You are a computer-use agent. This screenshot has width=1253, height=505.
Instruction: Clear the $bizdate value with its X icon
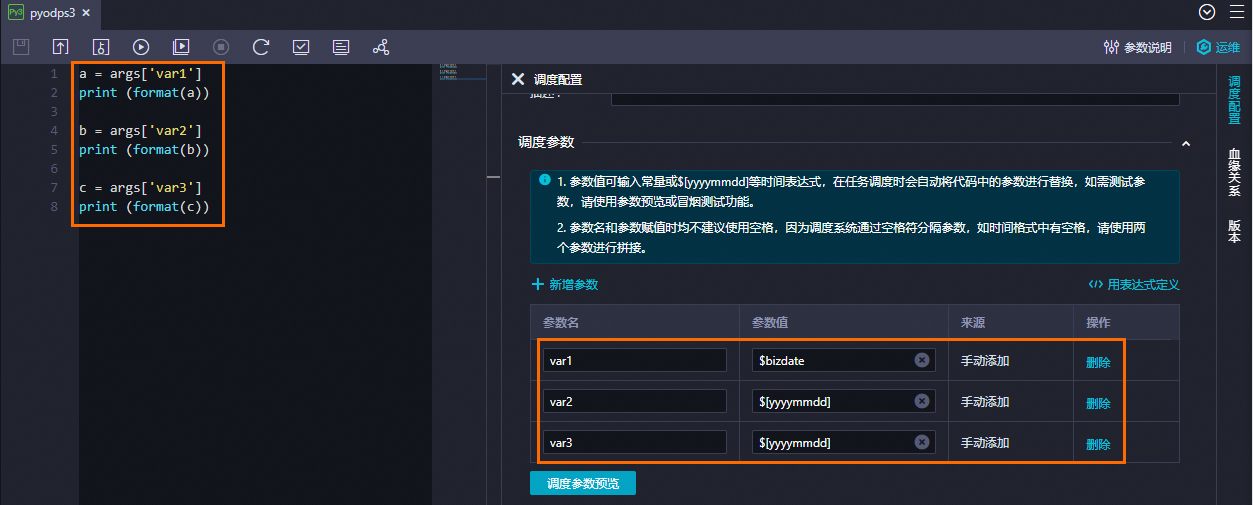pyautogui.click(x=921, y=360)
